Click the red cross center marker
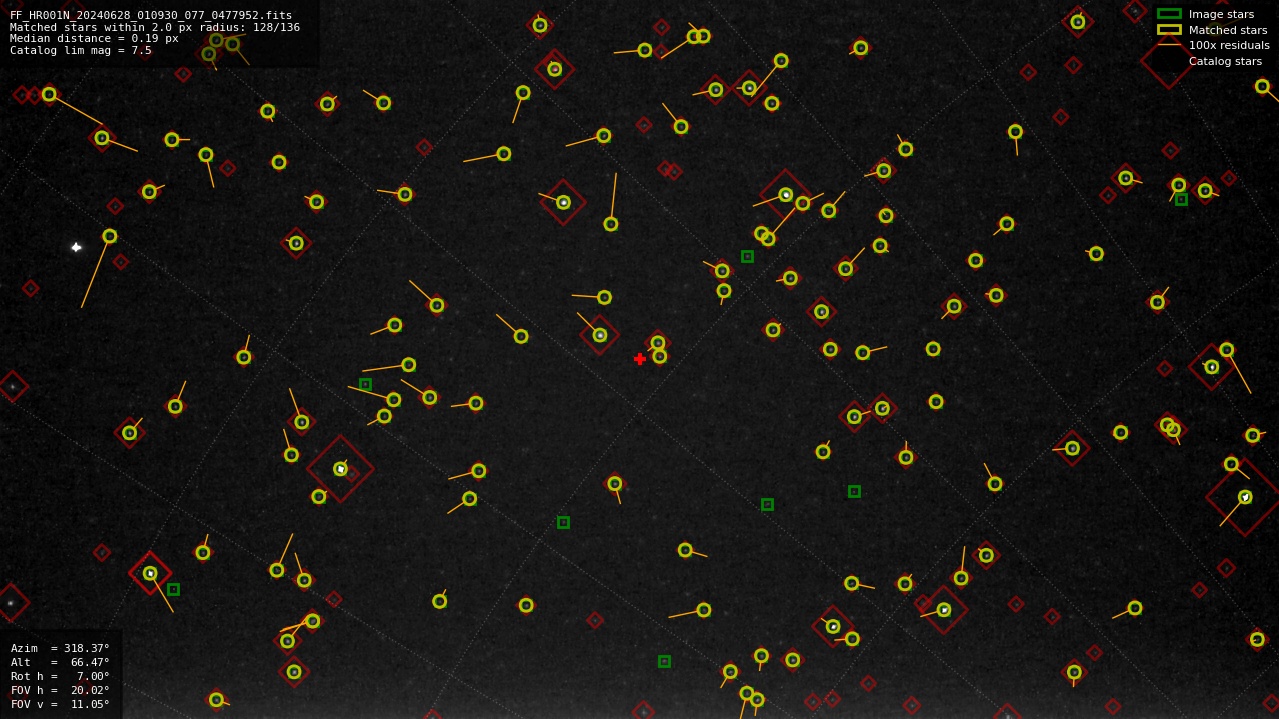This screenshot has height=719, width=1279. point(640,359)
